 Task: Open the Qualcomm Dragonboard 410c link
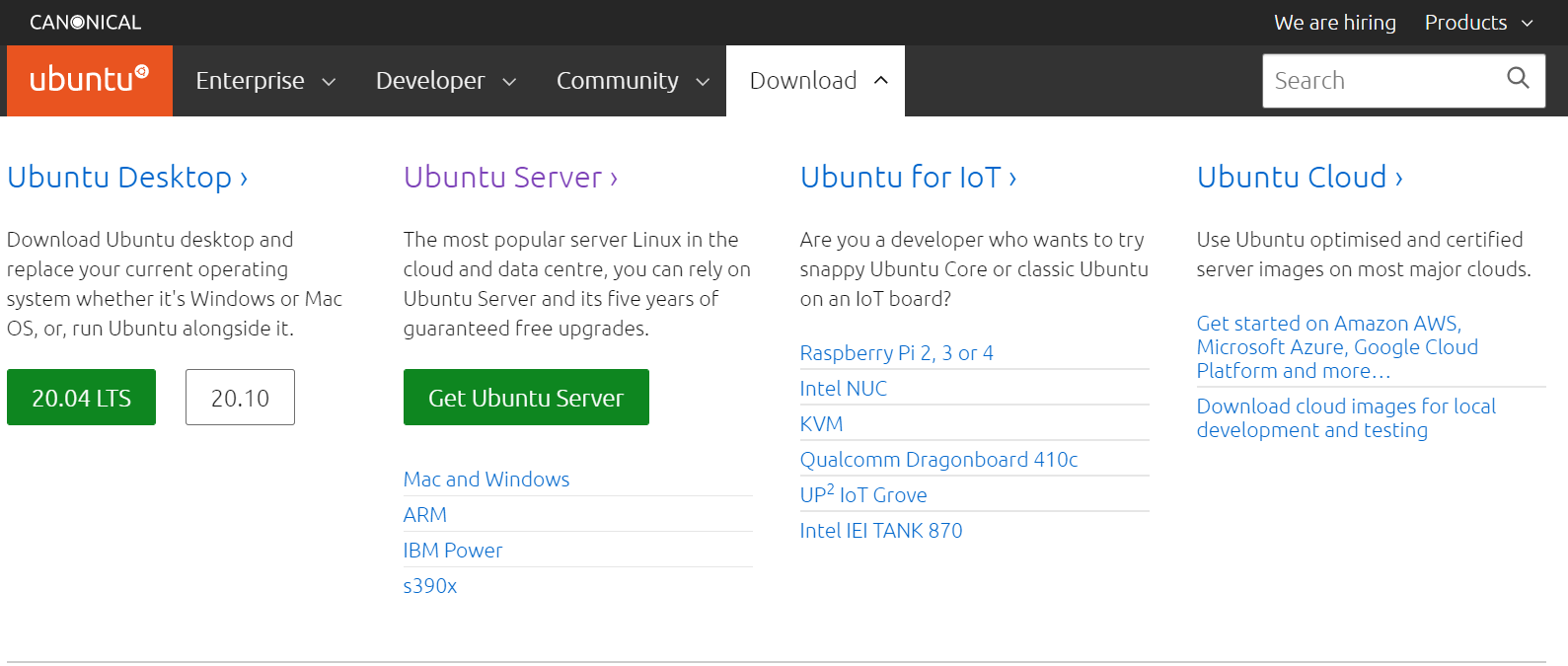938,460
